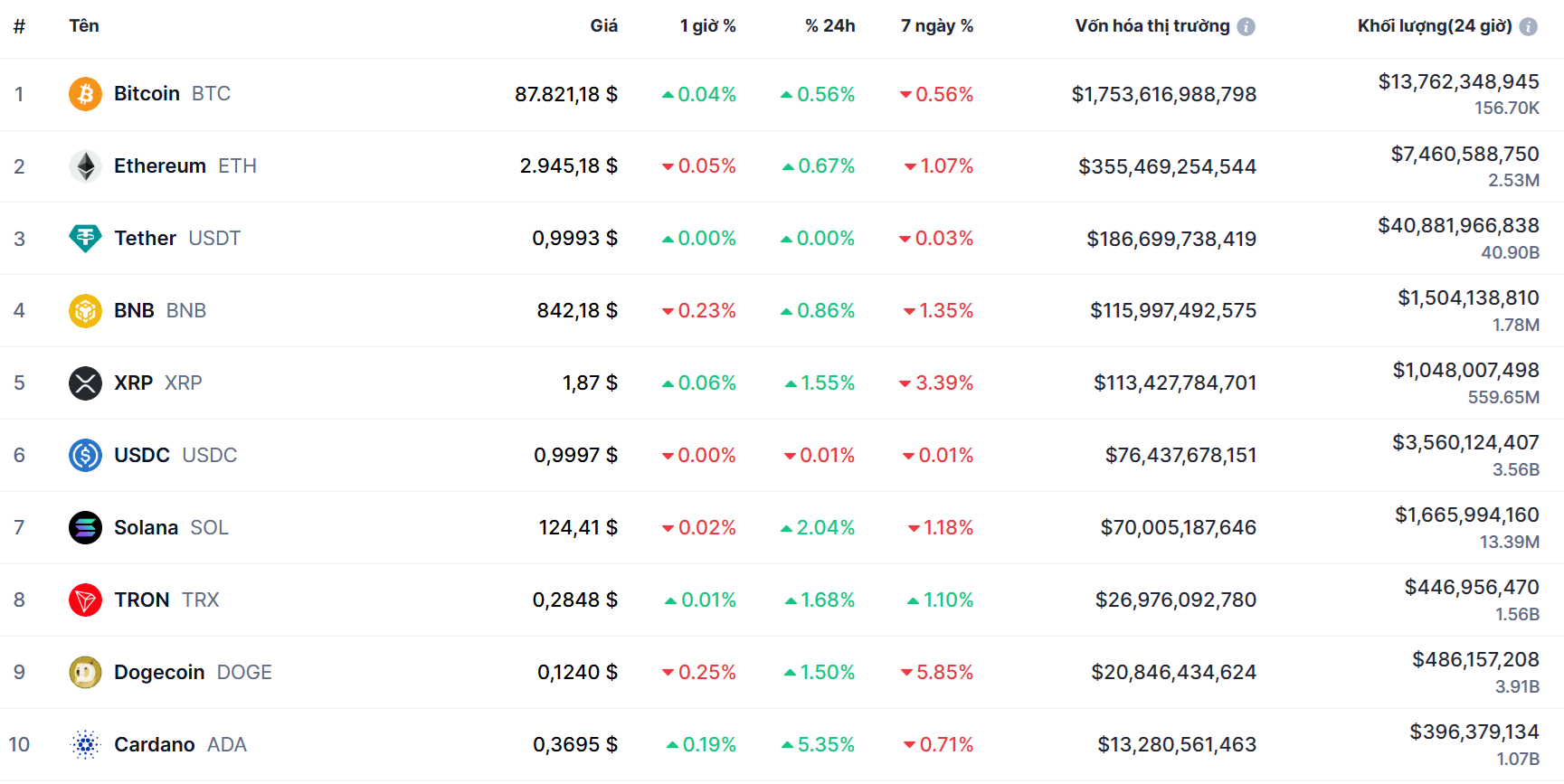Screen dimensions: 1564x784
Task: Click the Cardano logo icon
Action: click(85, 744)
